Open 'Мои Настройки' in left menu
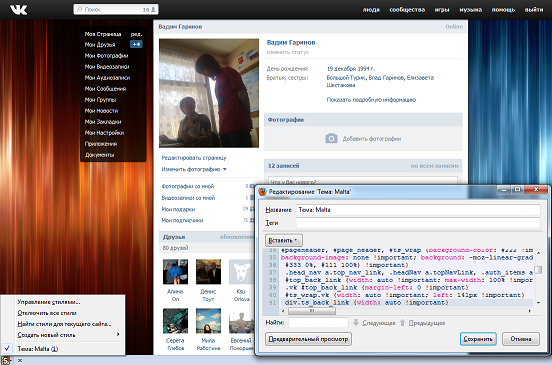Image resolution: width=552 pixels, height=365 pixels. click(104, 133)
